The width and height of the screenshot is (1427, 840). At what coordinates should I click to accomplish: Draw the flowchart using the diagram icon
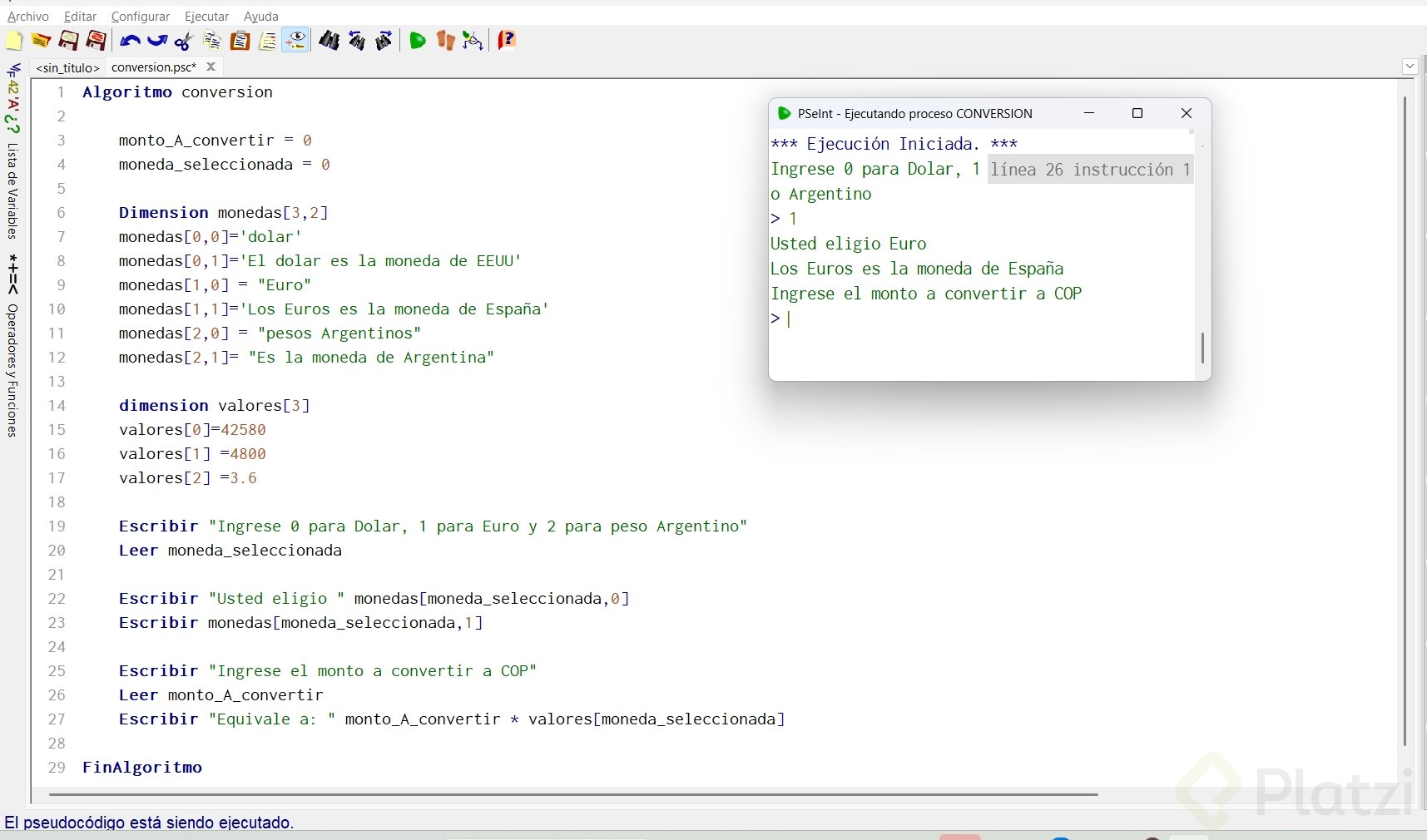tap(473, 41)
